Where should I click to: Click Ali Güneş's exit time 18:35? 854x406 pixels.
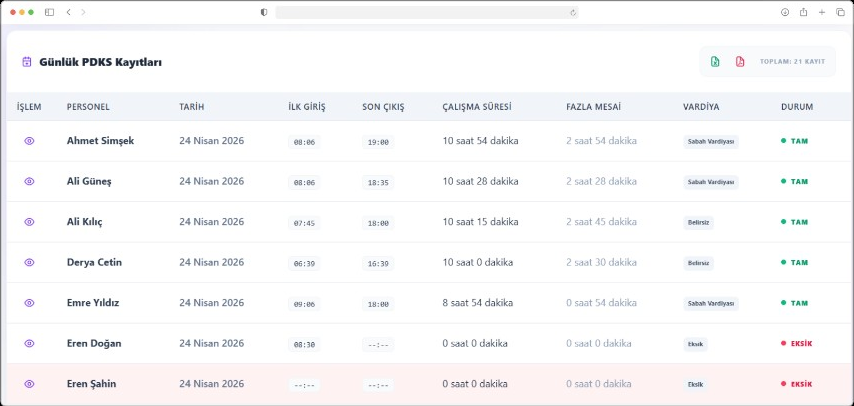pyautogui.click(x=378, y=183)
